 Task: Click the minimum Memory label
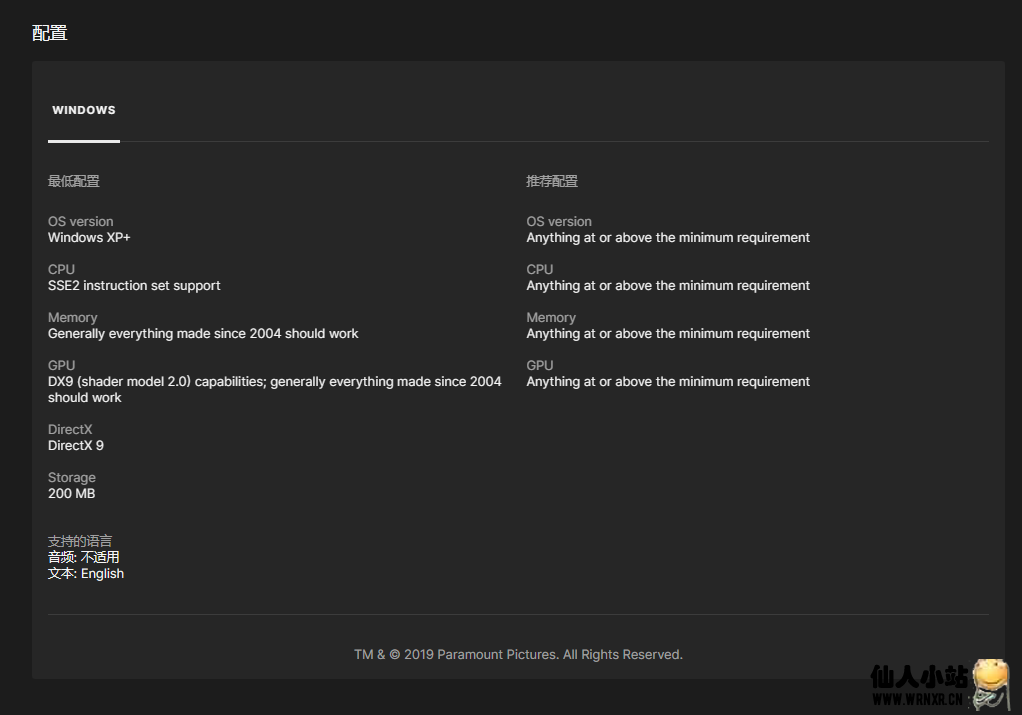tap(72, 318)
